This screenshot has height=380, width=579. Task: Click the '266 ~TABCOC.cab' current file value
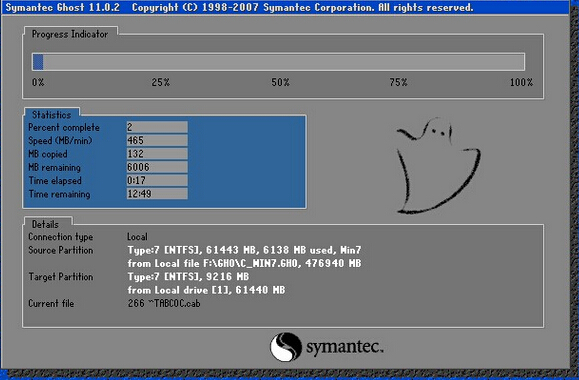point(164,303)
